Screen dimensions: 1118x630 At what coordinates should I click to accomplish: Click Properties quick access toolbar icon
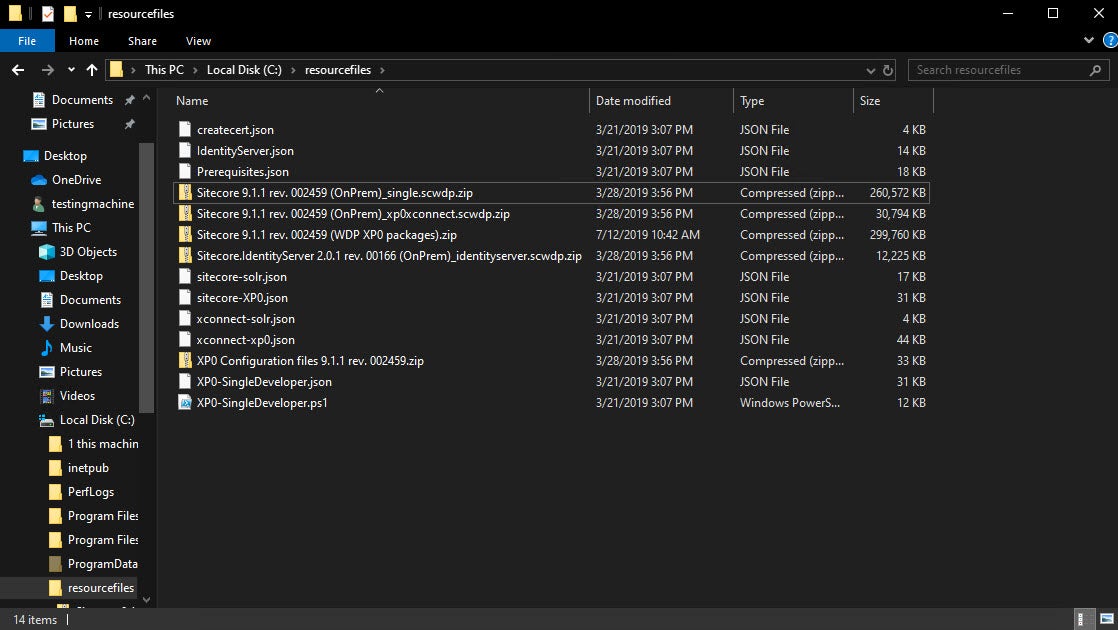pos(48,14)
